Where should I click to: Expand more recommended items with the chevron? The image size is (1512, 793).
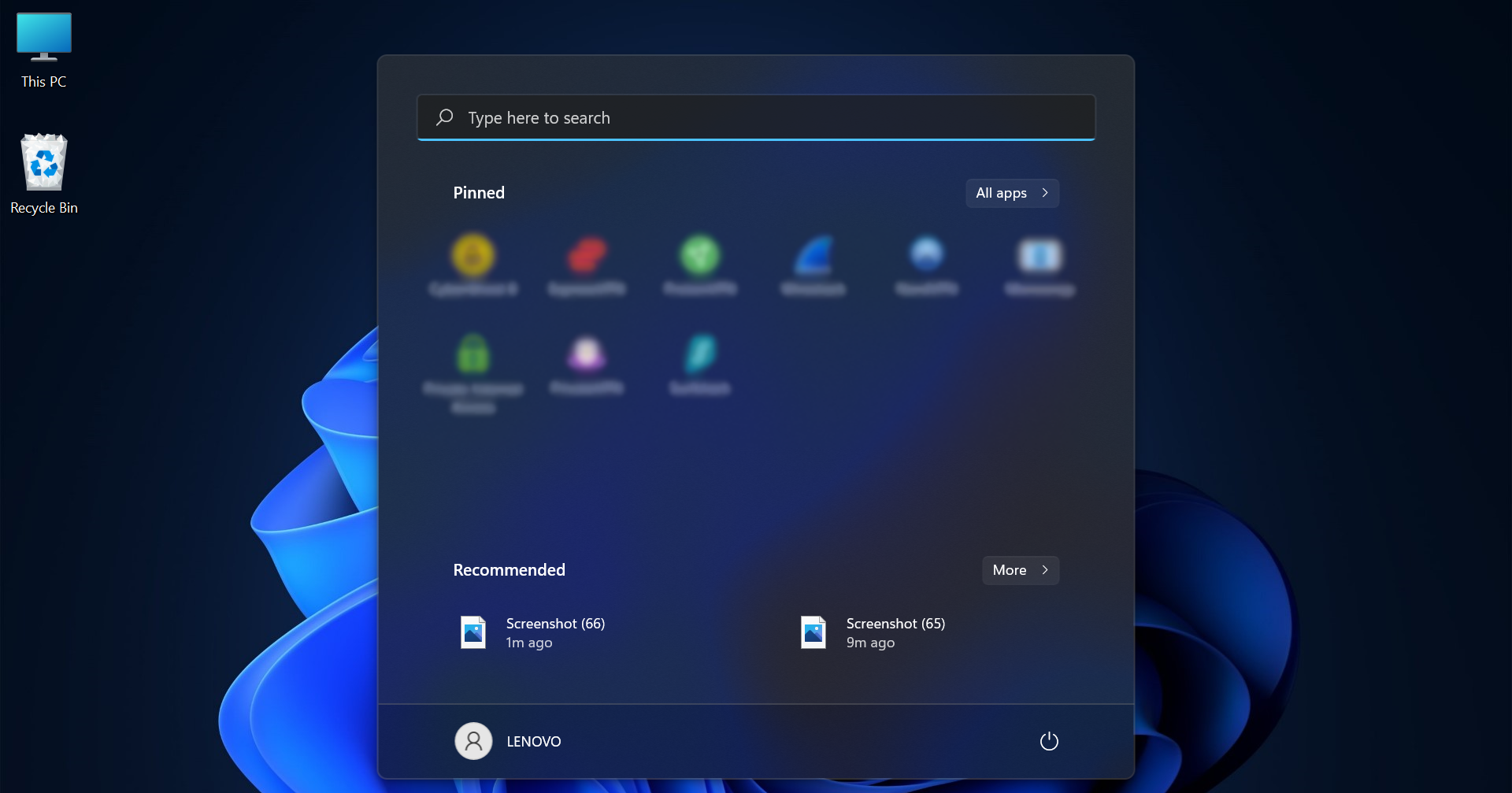(1045, 569)
